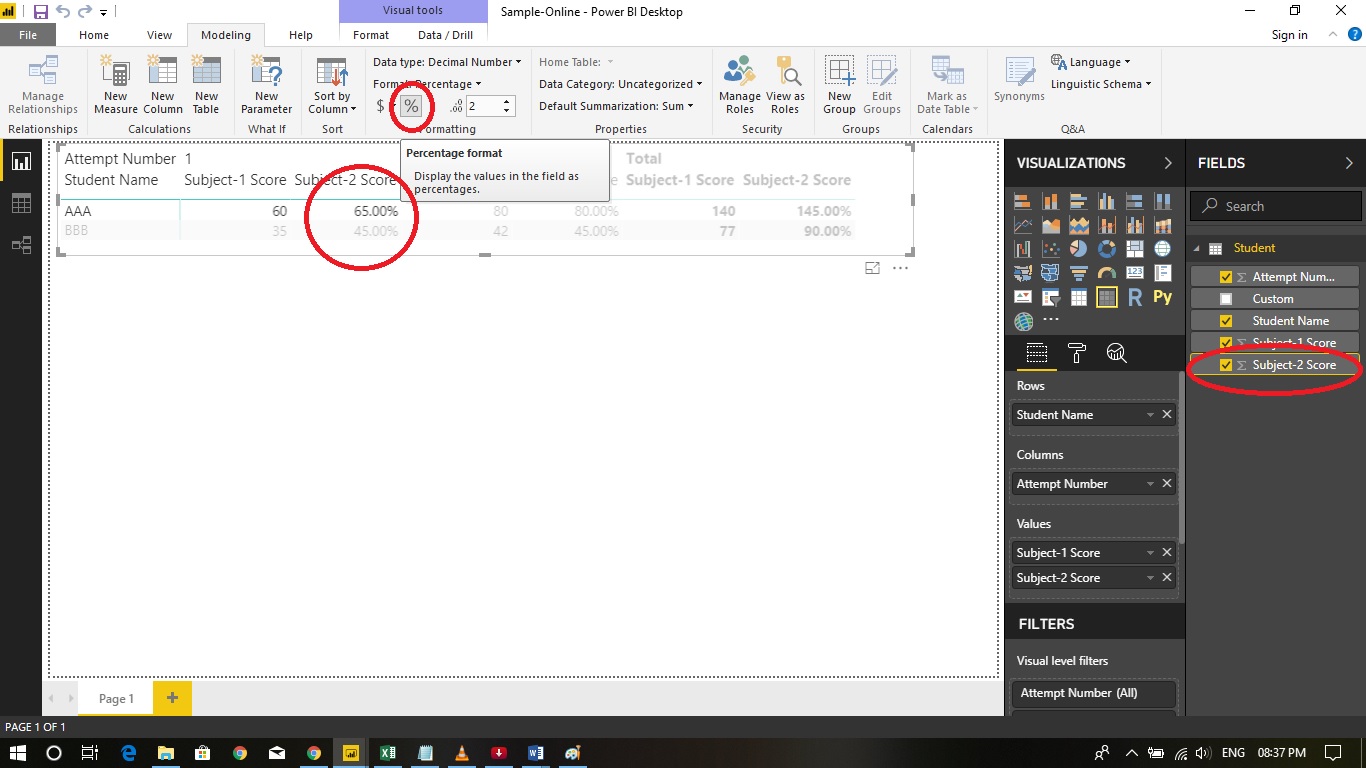
Task: Create a New Column from ribbon
Action: click(x=162, y=85)
